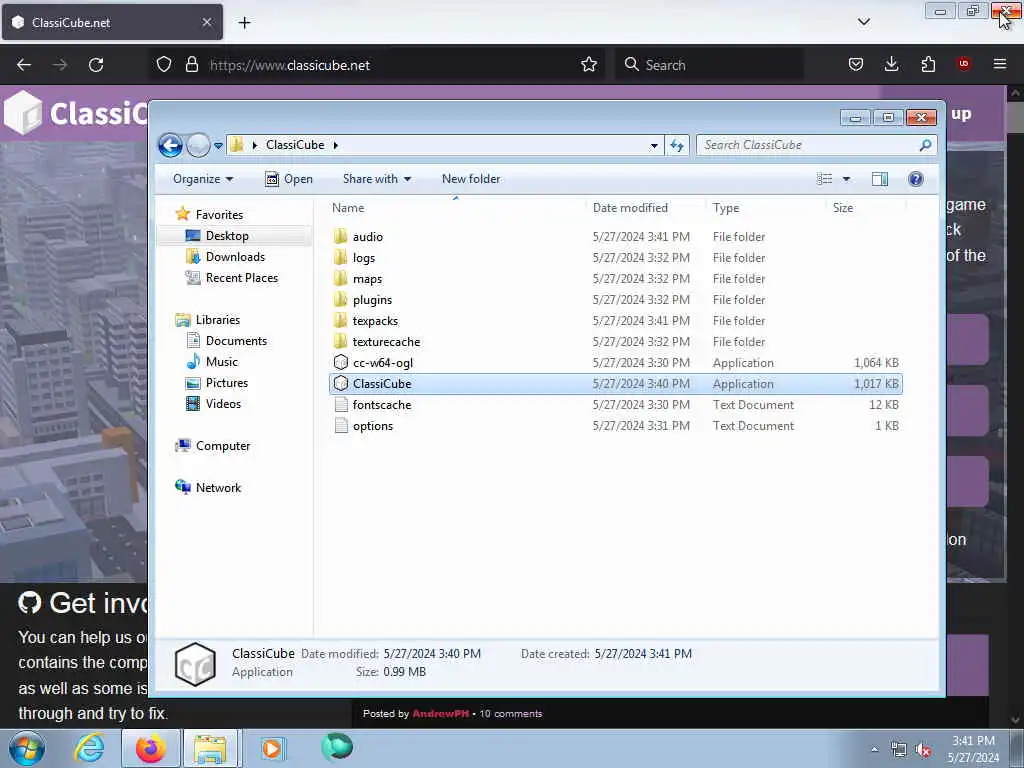Image resolution: width=1024 pixels, height=768 pixels.
Task: Change view with the view icon button
Action: pyautogui.click(x=825, y=179)
